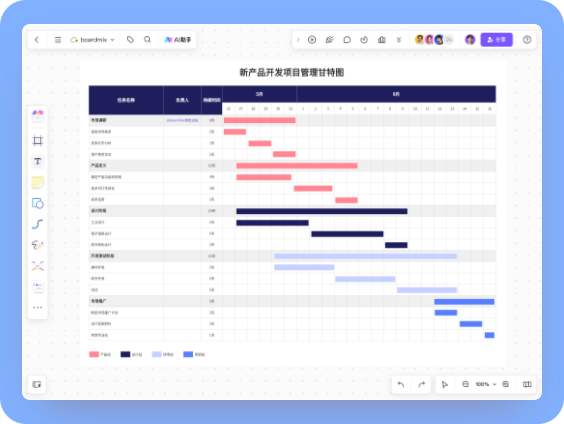Pick the sticky note tool
This screenshot has height=424, width=564.
pyautogui.click(x=37, y=182)
